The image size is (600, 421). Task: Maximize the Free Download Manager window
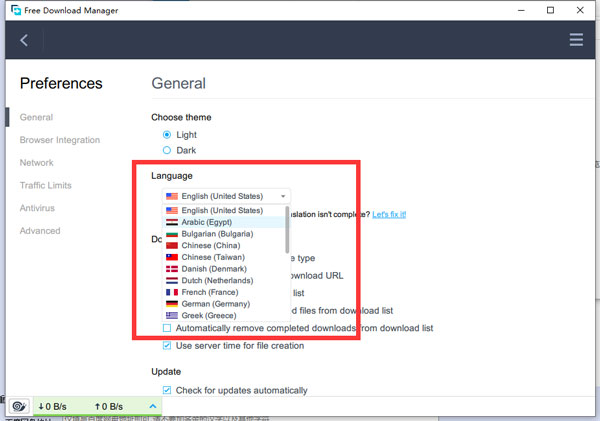click(x=550, y=10)
